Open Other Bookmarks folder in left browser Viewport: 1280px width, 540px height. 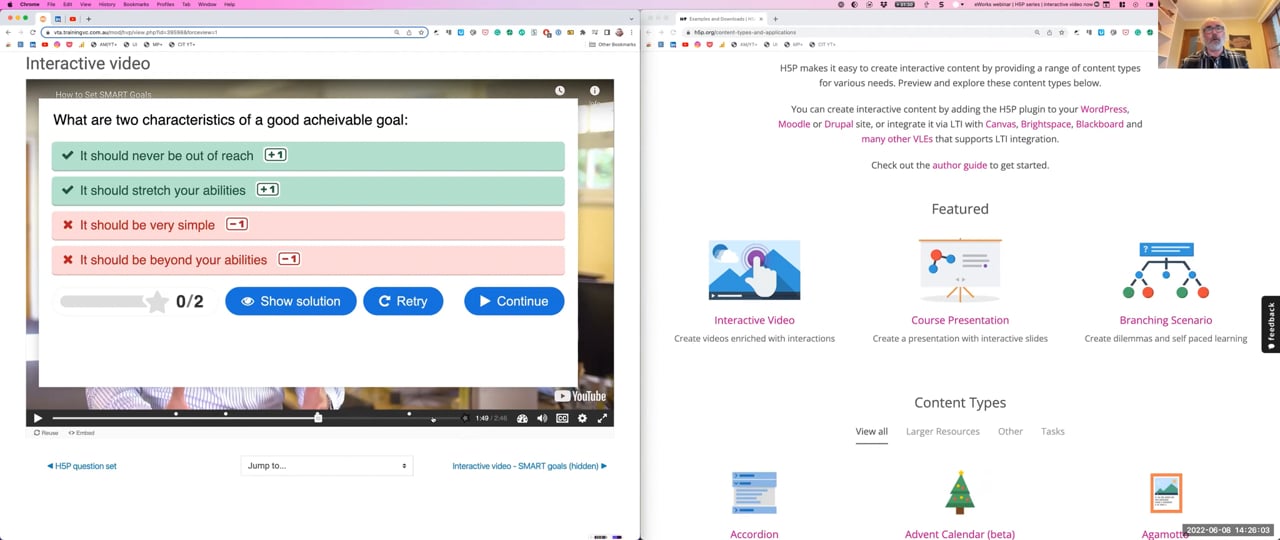(614, 44)
